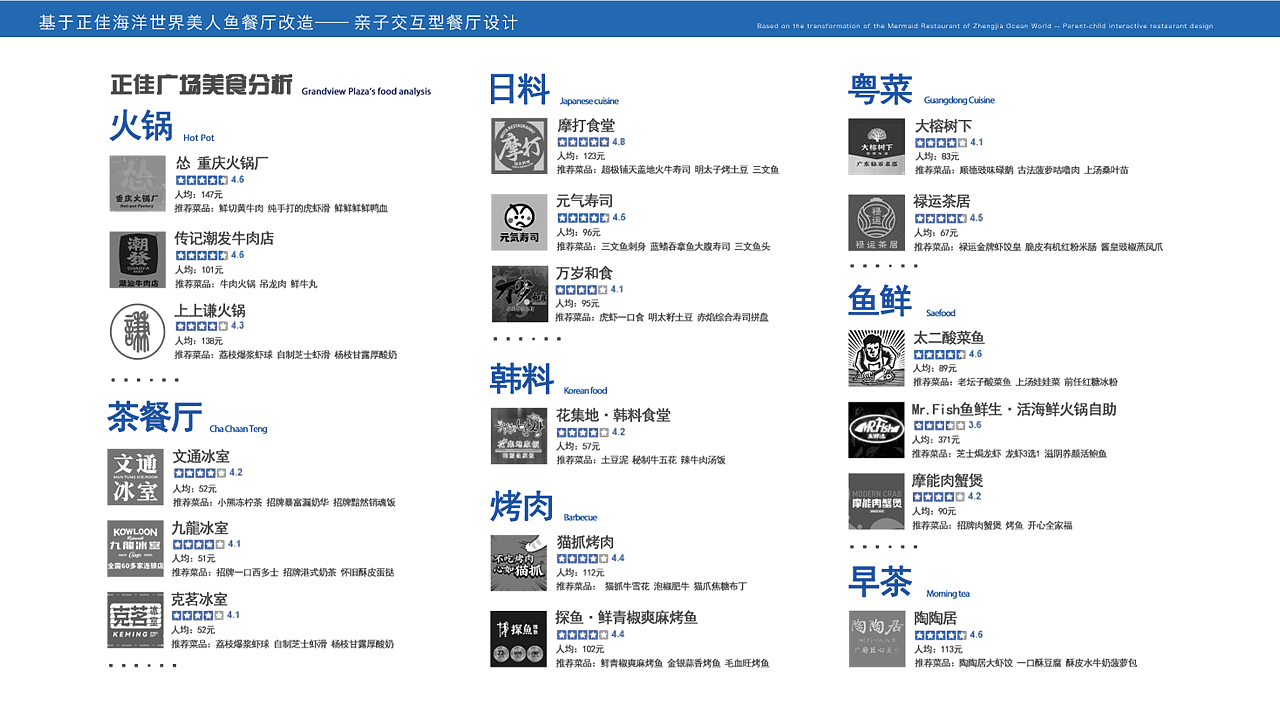Click the 烤肉 Barbecue heading
The width and height of the screenshot is (1280, 720).
pos(522,506)
